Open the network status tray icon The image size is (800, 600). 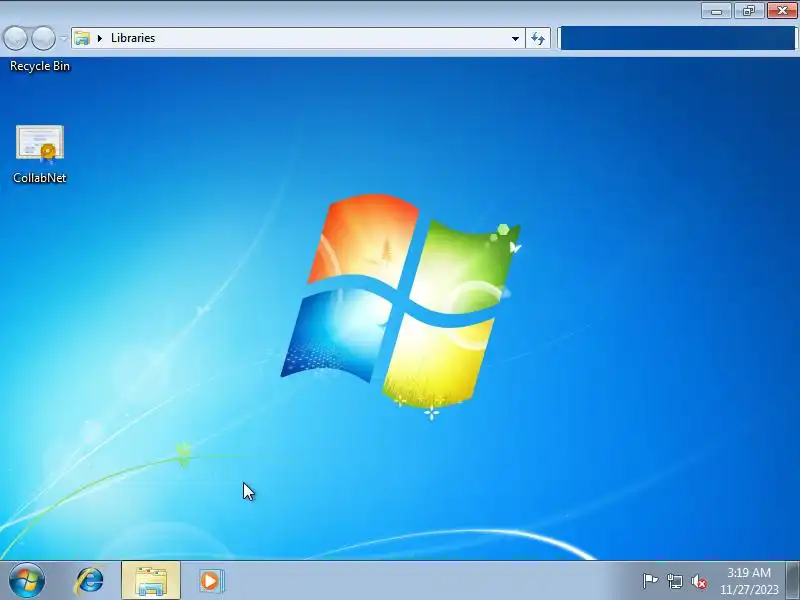click(x=674, y=581)
